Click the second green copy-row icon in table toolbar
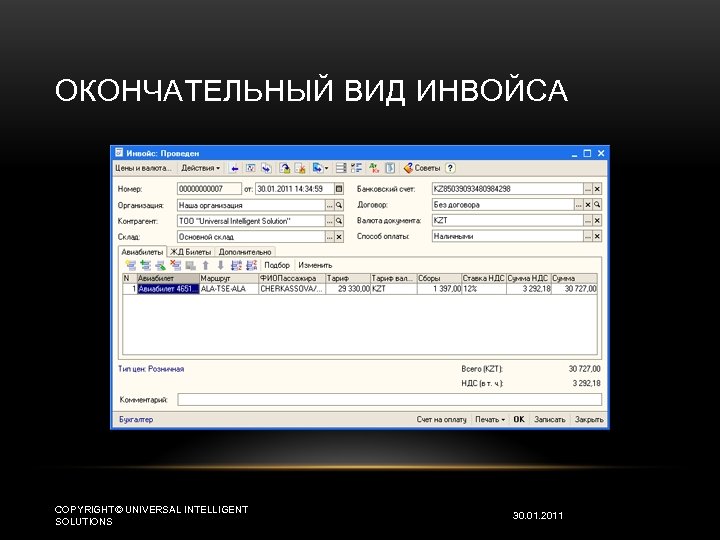Image resolution: width=720 pixels, height=540 pixels. point(146,265)
